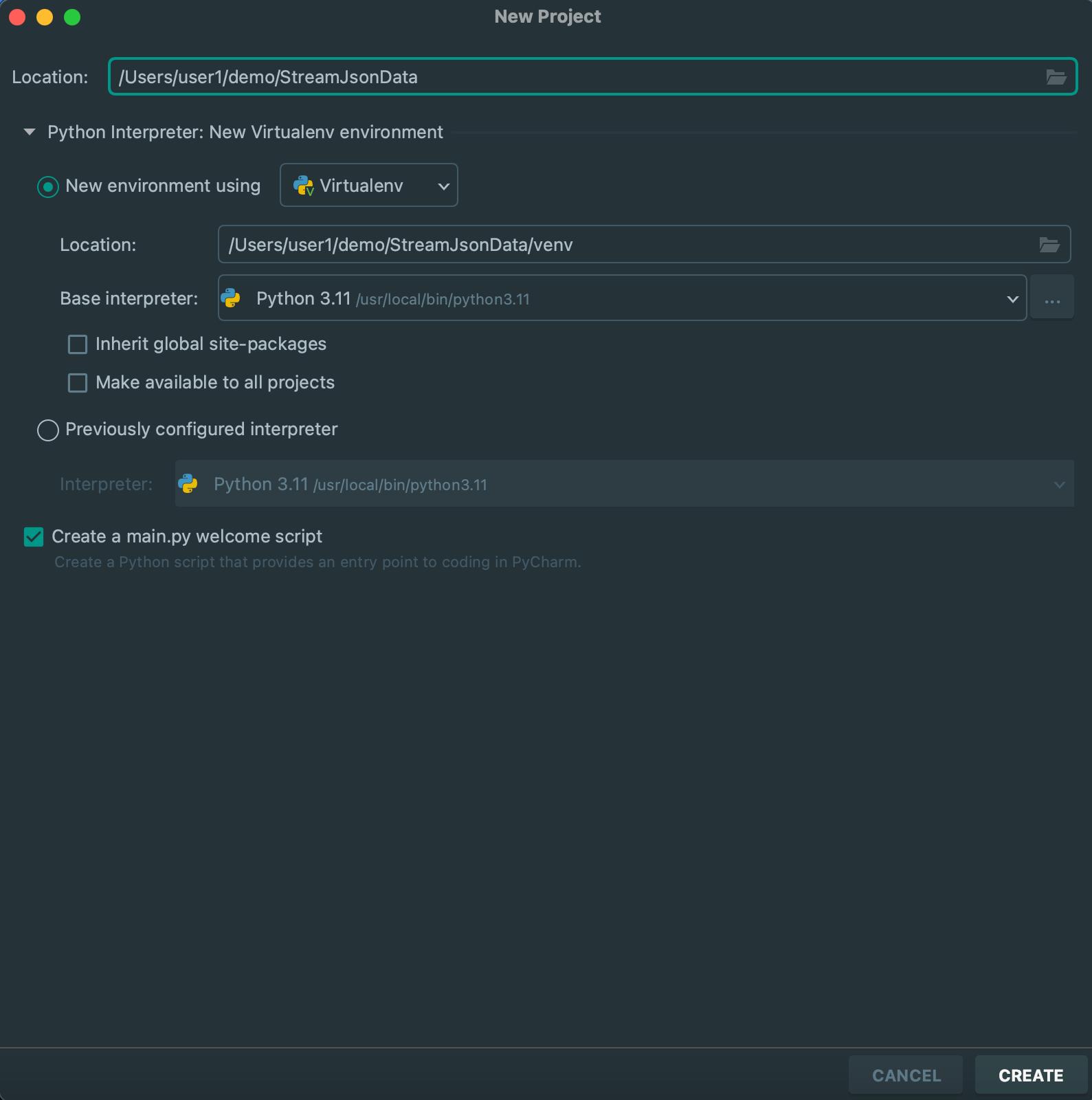This screenshot has width=1092, height=1100.
Task: Click the yellow minimize window button
Action: 45,17
